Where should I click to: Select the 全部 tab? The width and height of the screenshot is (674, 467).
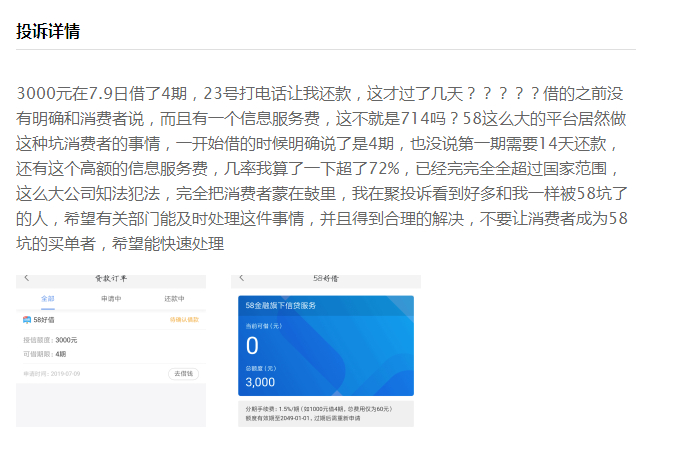(48, 298)
